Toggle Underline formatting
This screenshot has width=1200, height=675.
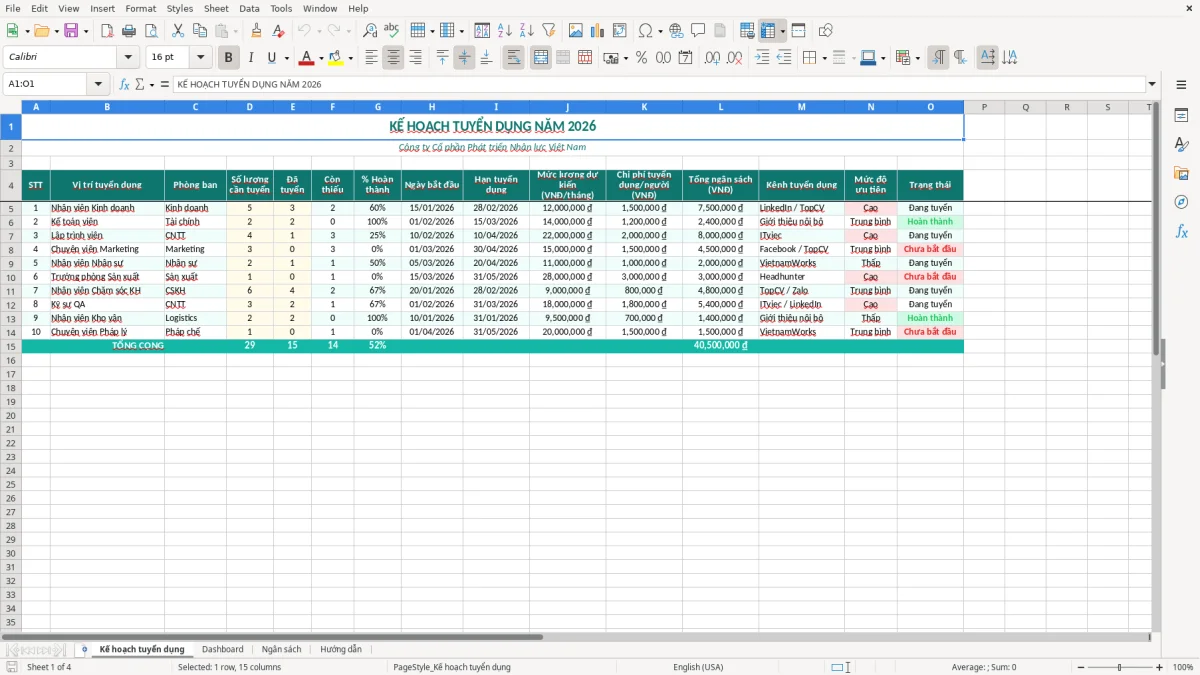271,58
